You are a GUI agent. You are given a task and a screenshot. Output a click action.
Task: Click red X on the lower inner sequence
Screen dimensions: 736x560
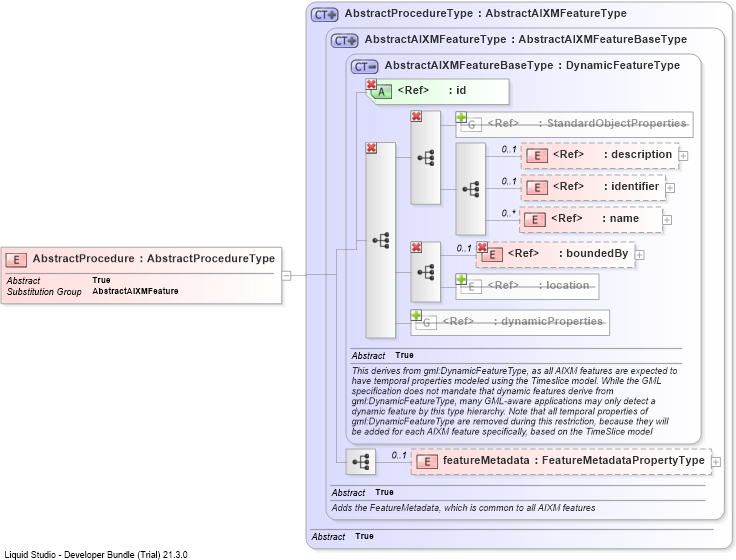(x=416, y=247)
